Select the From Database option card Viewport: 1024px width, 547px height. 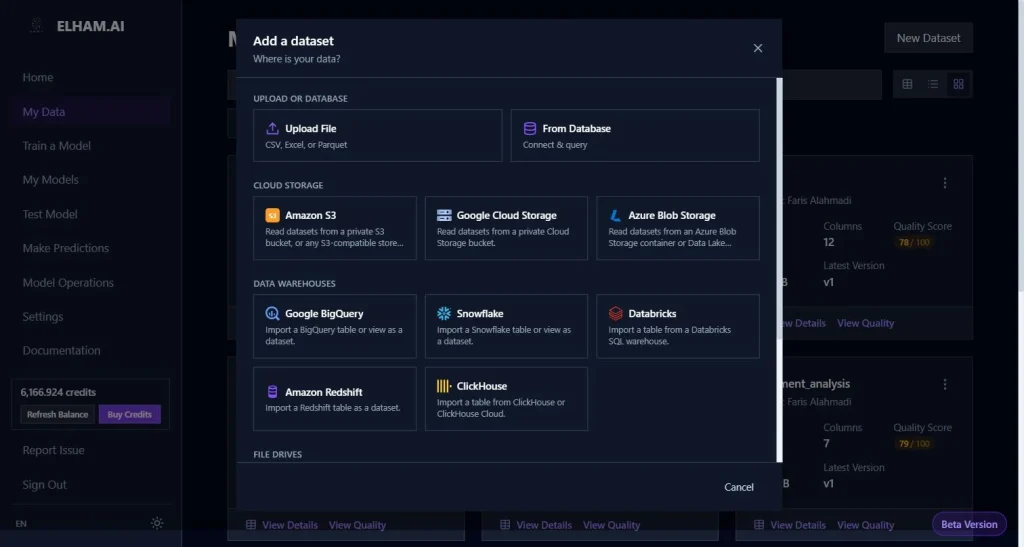635,135
